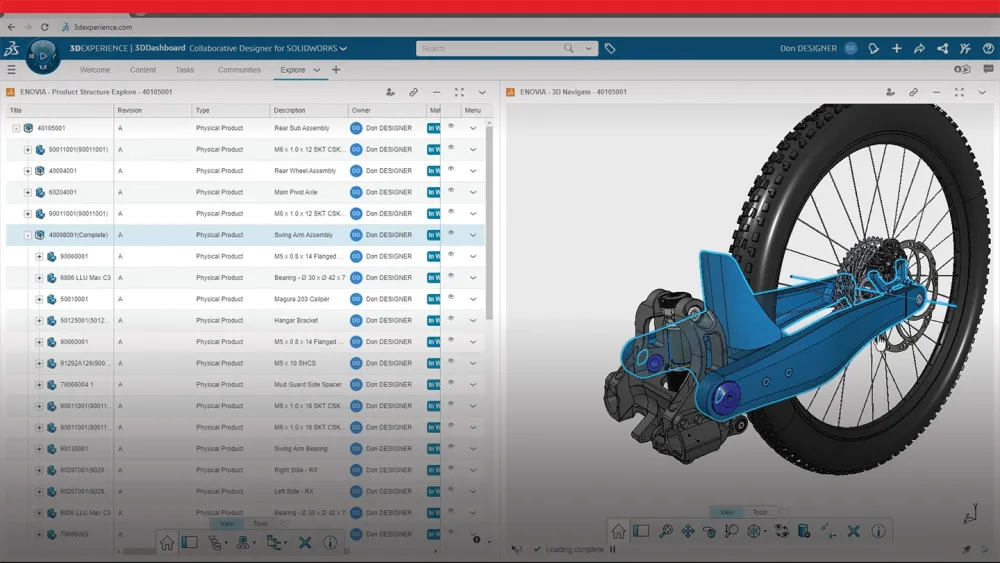Click Home icon in 3D Navigate toolbar
Viewport: 1000px width, 563px height.
click(618, 531)
